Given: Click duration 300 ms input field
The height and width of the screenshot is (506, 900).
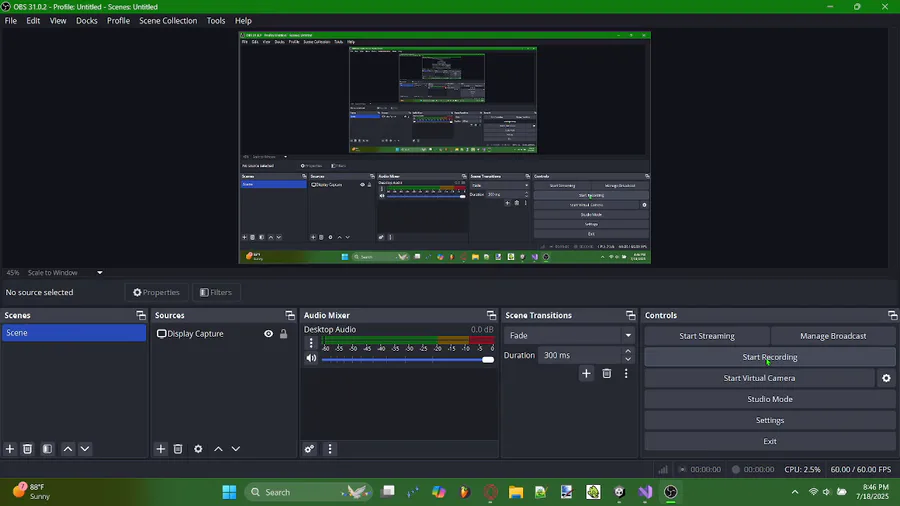Looking at the screenshot, I should pos(580,355).
